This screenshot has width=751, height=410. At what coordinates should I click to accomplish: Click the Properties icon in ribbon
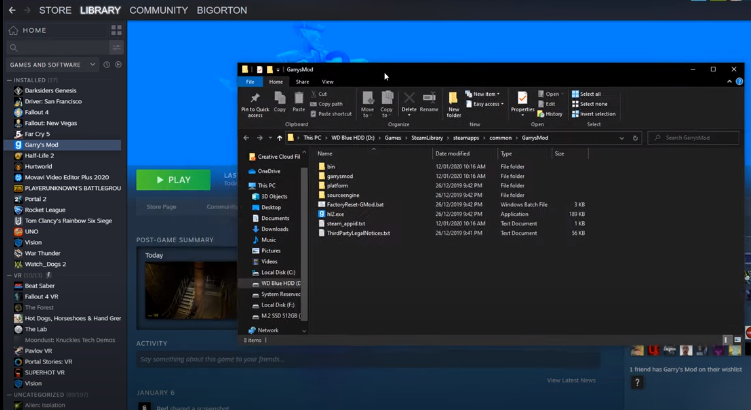[x=522, y=102]
